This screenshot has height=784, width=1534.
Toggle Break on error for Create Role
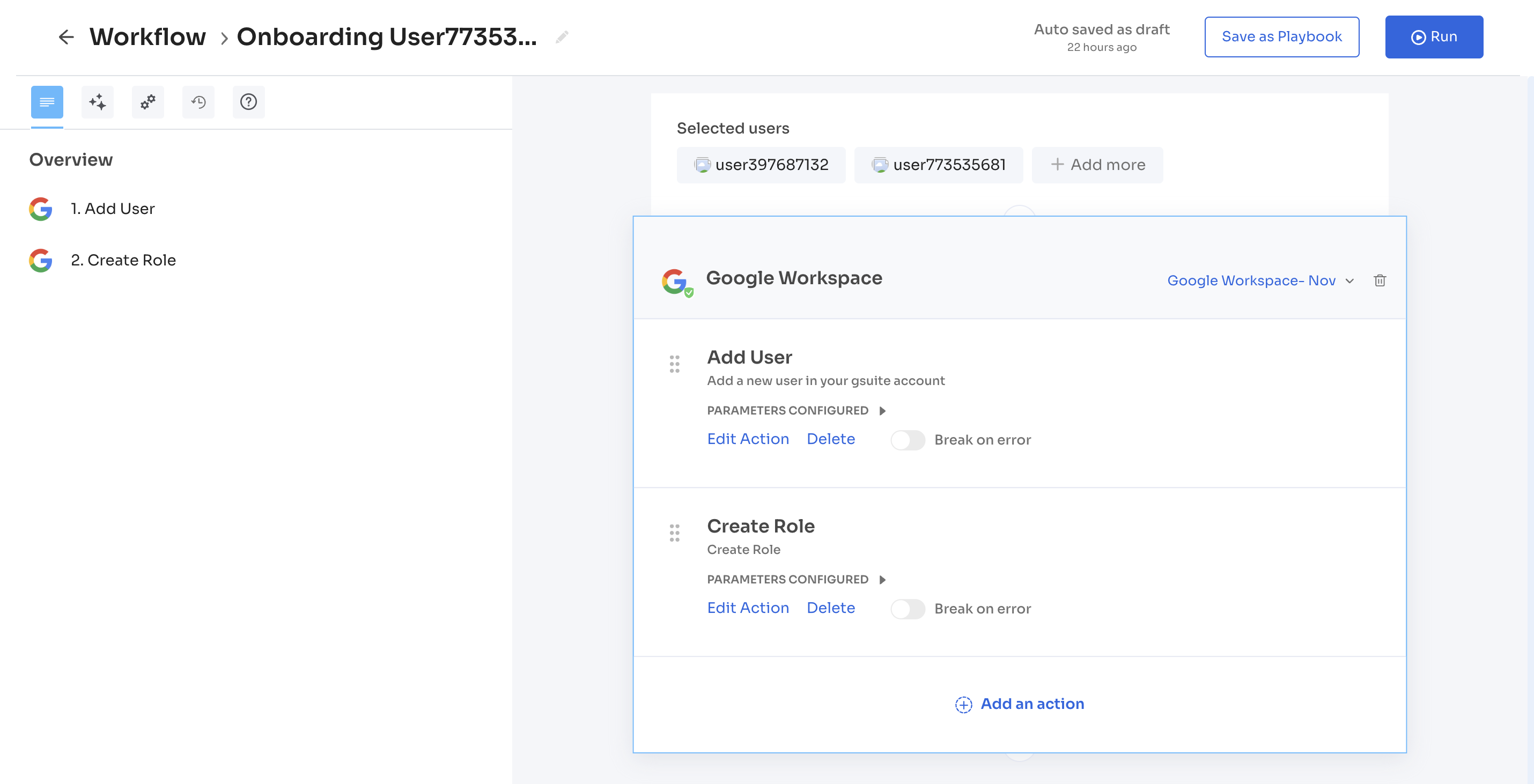[x=908, y=609]
